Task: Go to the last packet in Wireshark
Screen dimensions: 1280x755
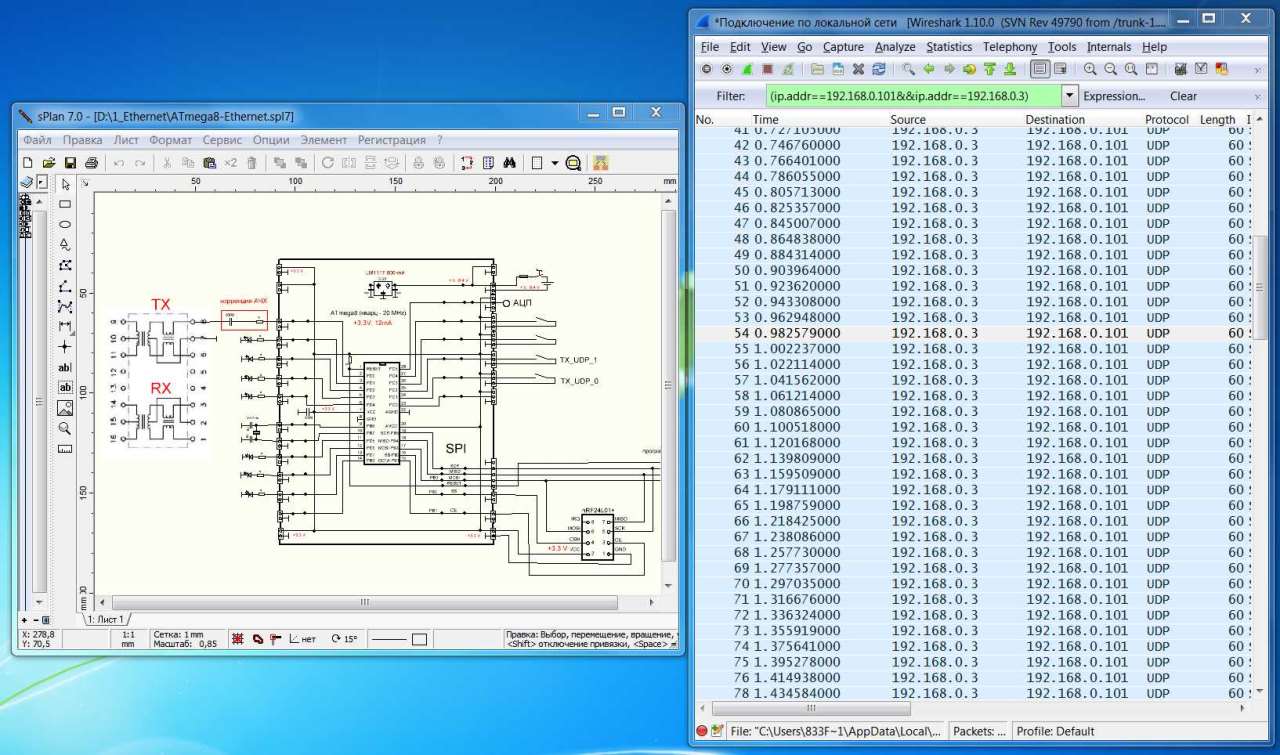Action: coord(1010,69)
